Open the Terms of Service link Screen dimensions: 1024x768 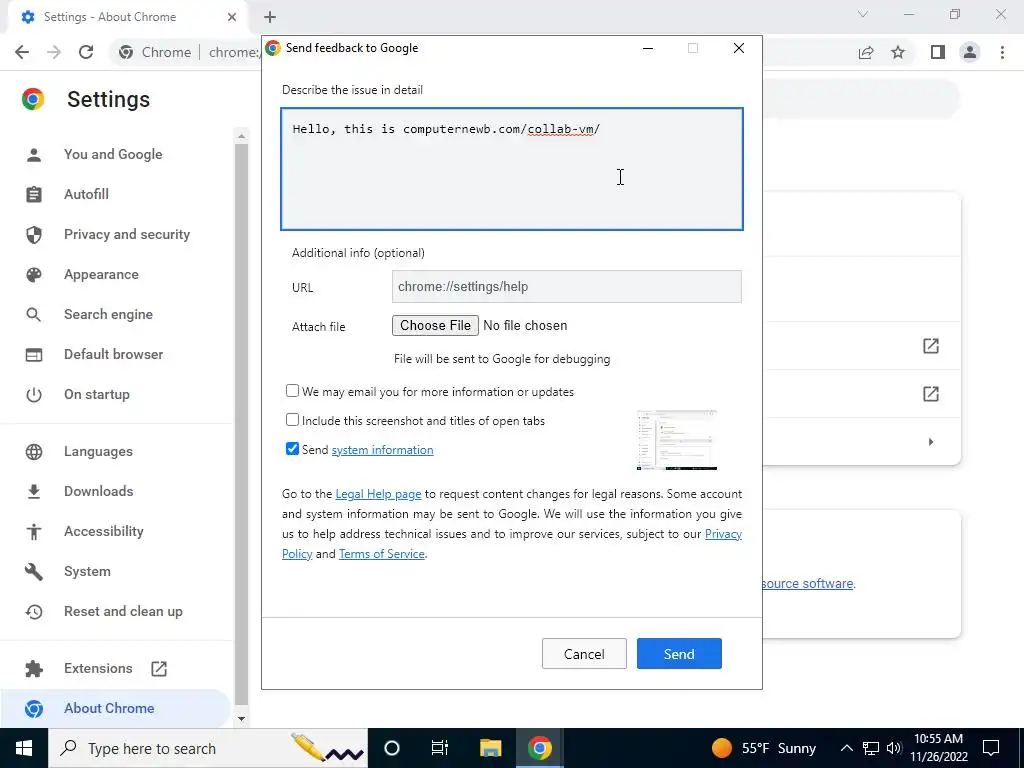point(381,554)
